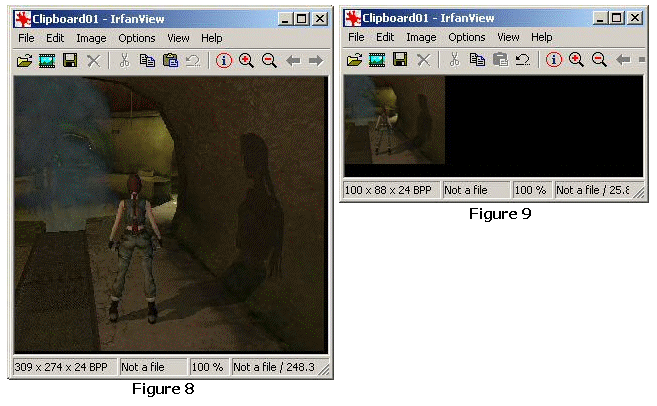Open Edit menu in Figure 8 window

tap(55, 38)
